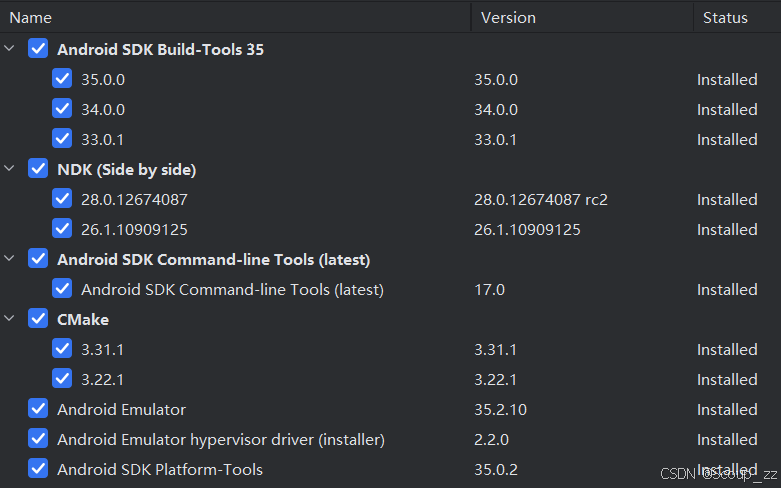The image size is (781, 488).
Task: Select the Android SDK Build-Tools 35 row label
Action: (160, 50)
